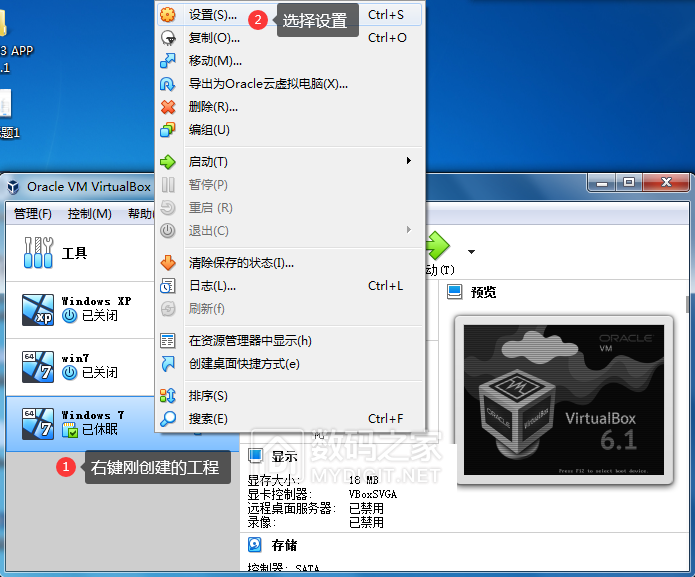The height and width of the screenshot is (577, 695).
Task: Click the 18 MB video memory value
Action: 363,480
